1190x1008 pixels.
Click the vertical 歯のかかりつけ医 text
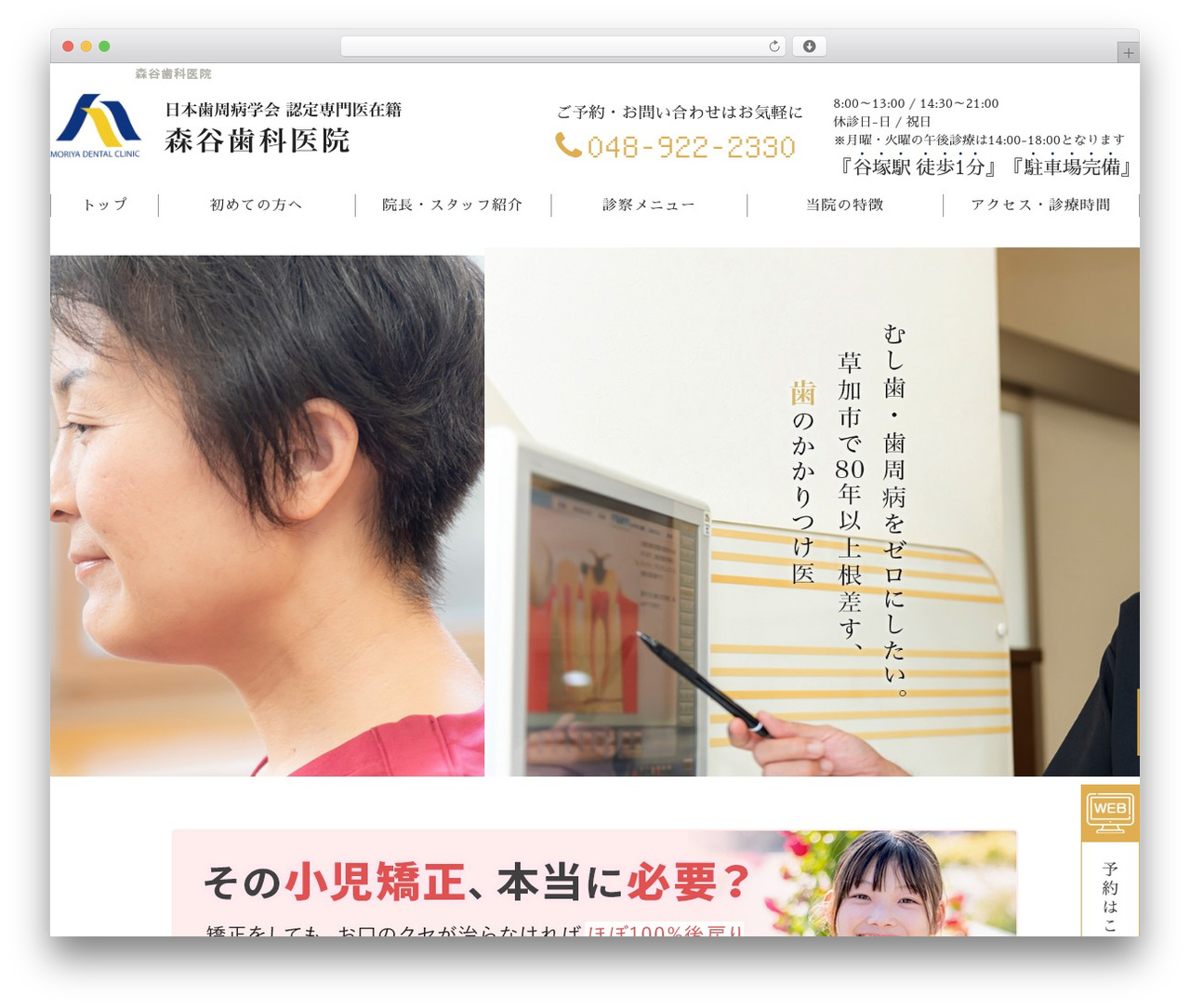click(x=803, y=483)
